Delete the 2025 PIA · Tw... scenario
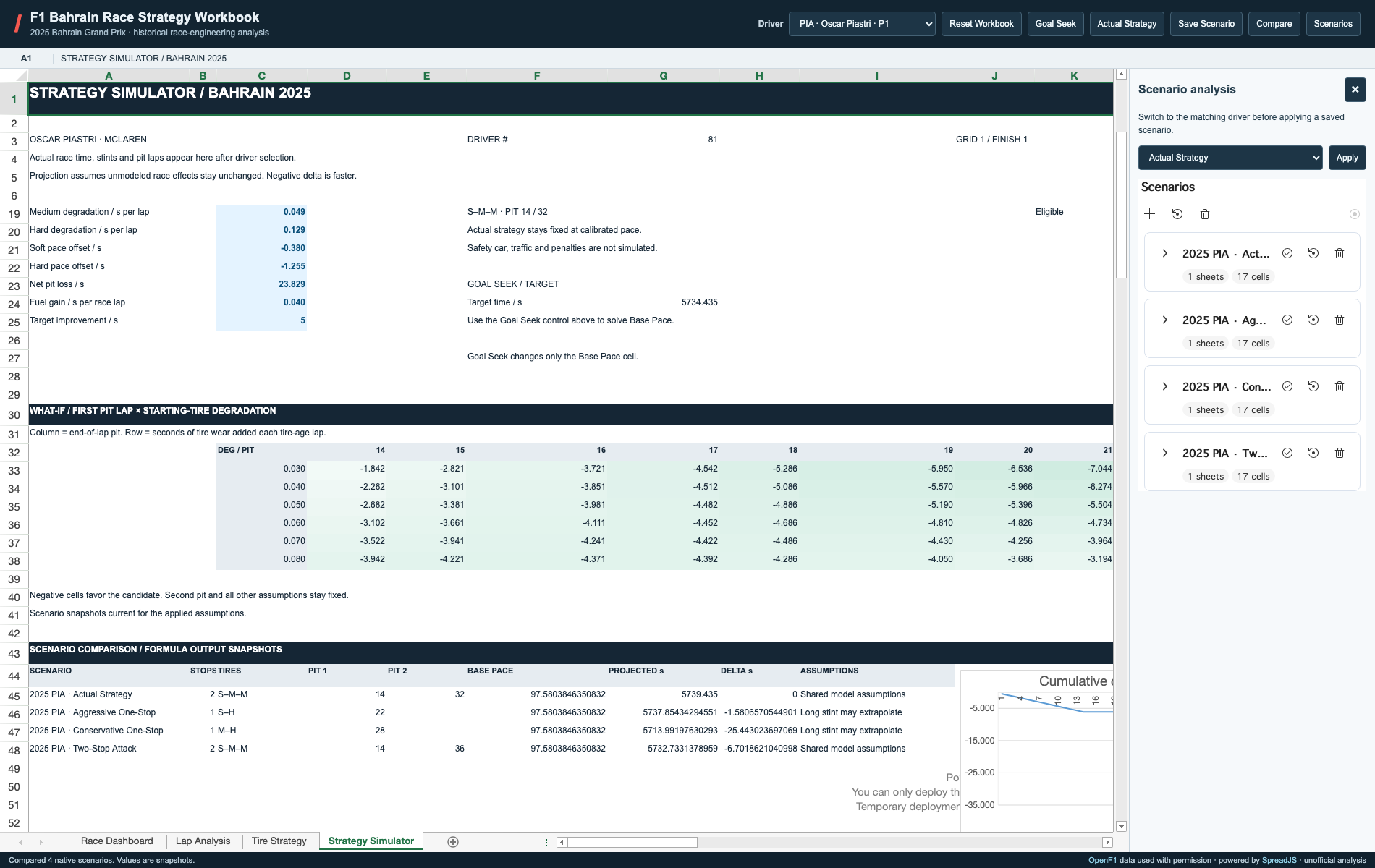This screenshot has height=868, width=1375. click(1340, 453)
